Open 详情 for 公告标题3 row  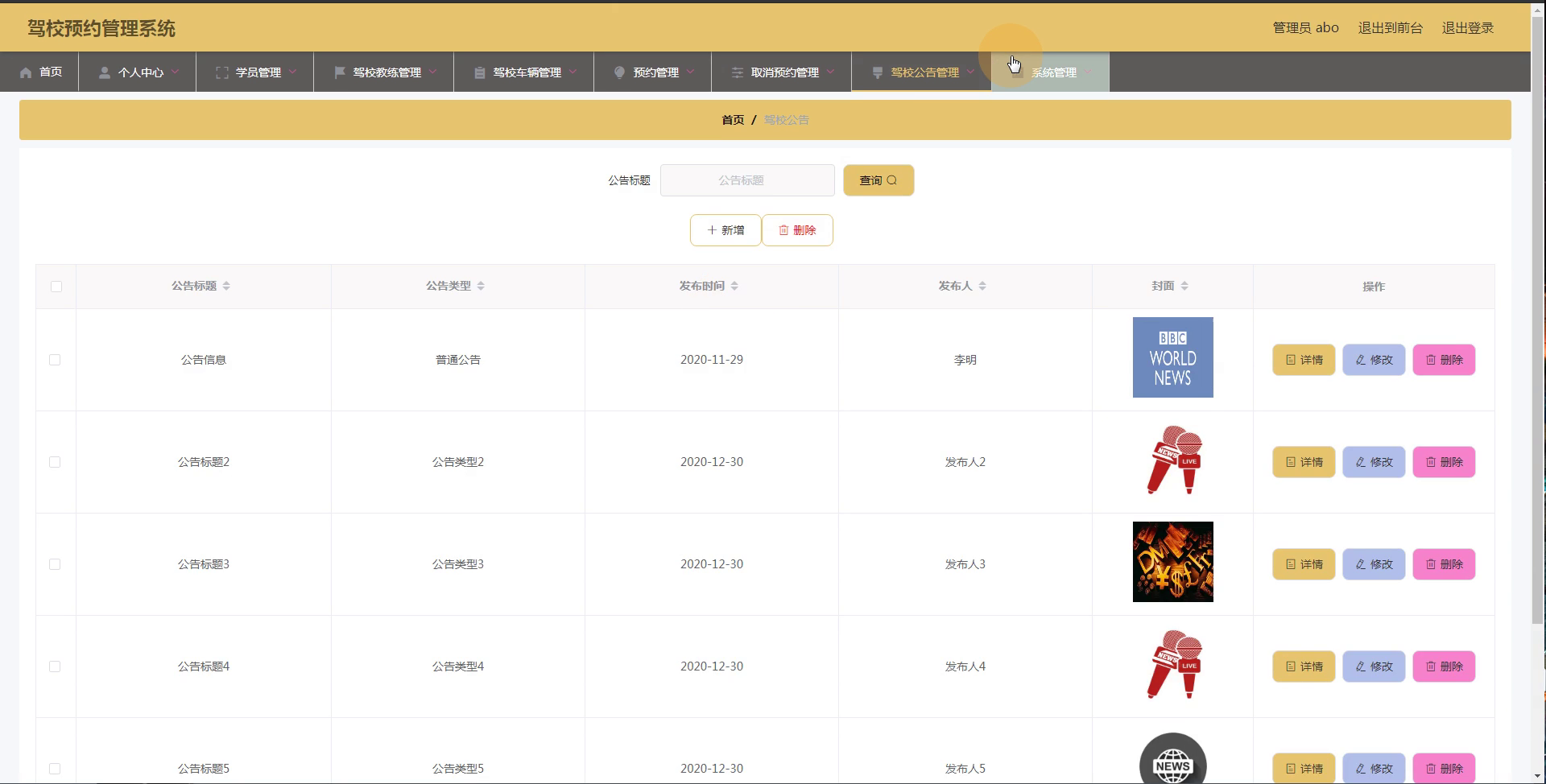pos(1304,564)
